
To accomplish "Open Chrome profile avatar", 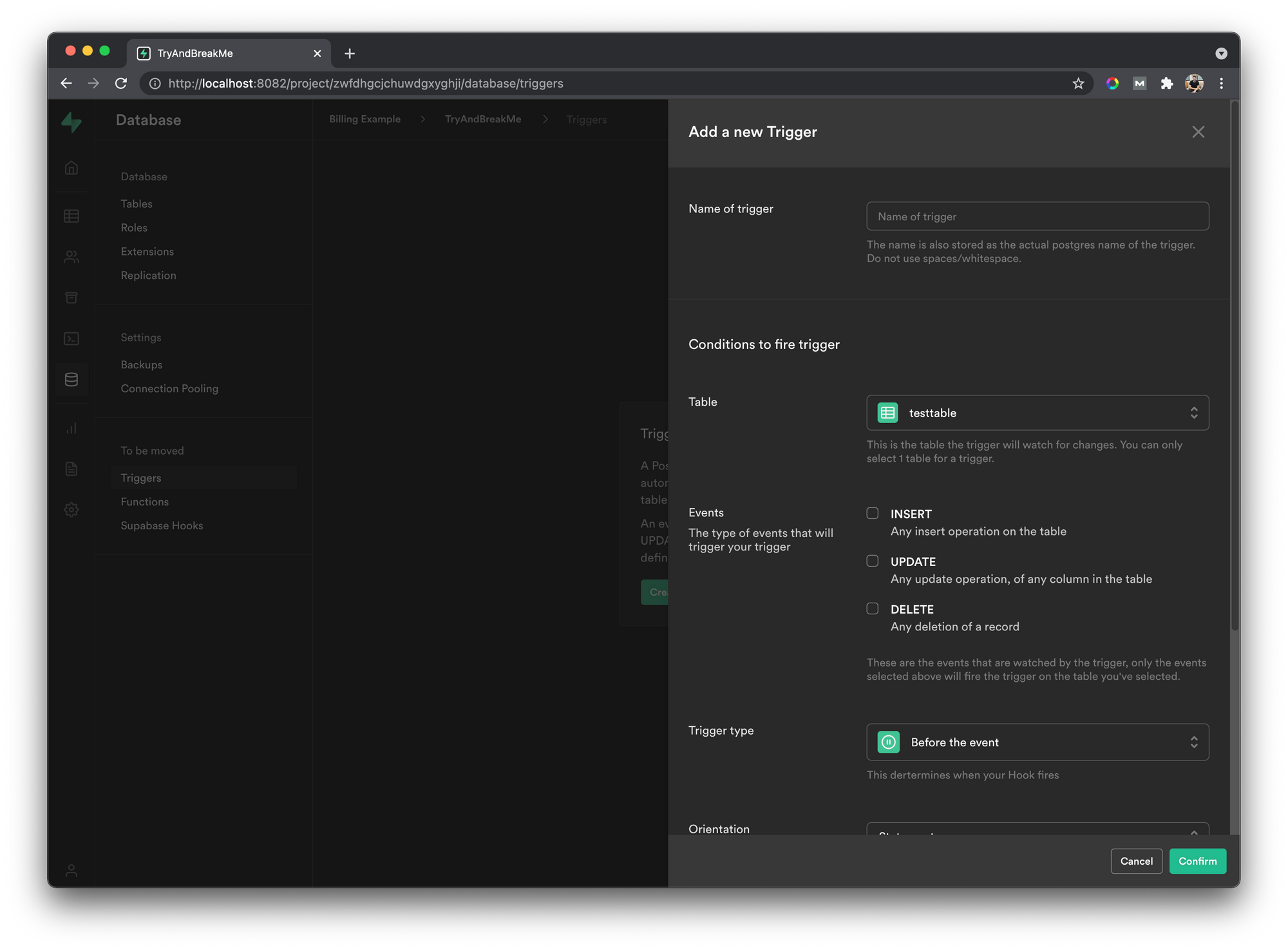I will (1194, 83).
